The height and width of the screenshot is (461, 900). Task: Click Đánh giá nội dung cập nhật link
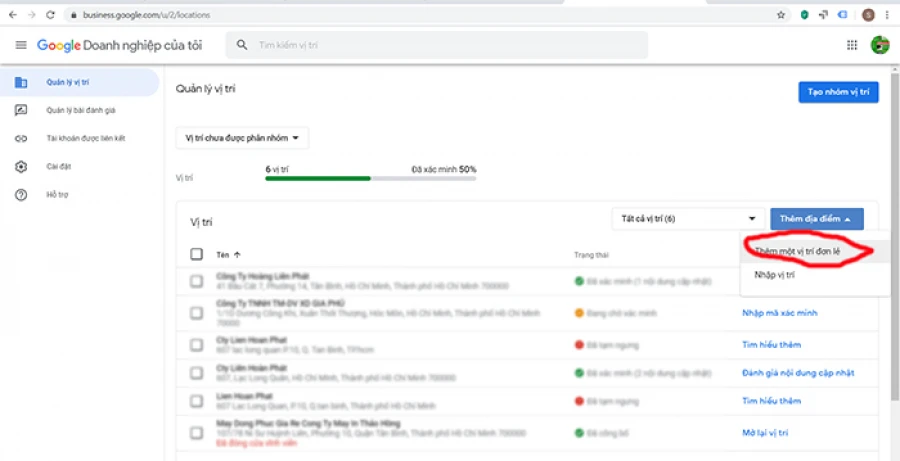tap(798, 373)
